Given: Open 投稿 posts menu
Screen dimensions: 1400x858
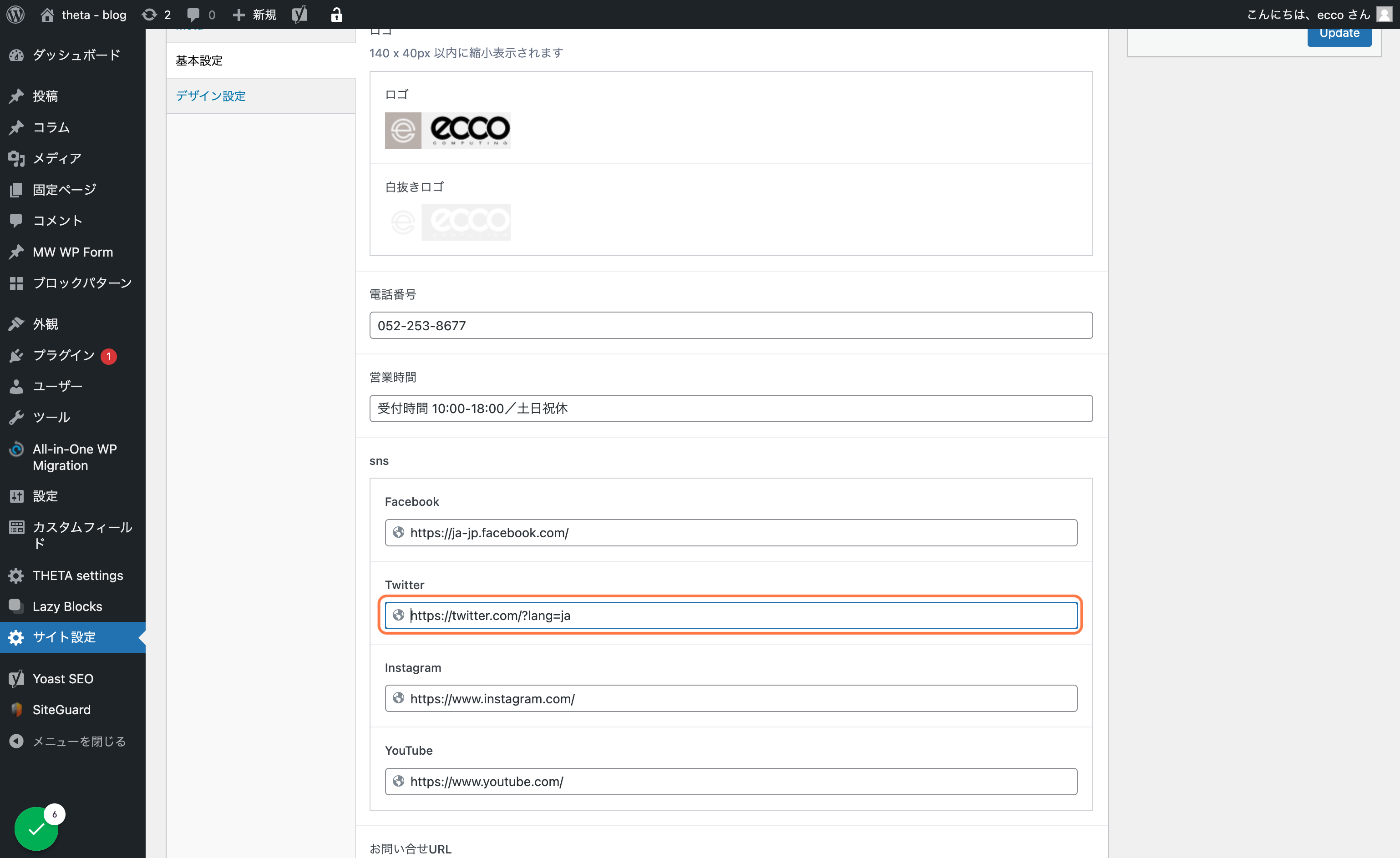Looking at the screenshot, I should pos(73,96).
